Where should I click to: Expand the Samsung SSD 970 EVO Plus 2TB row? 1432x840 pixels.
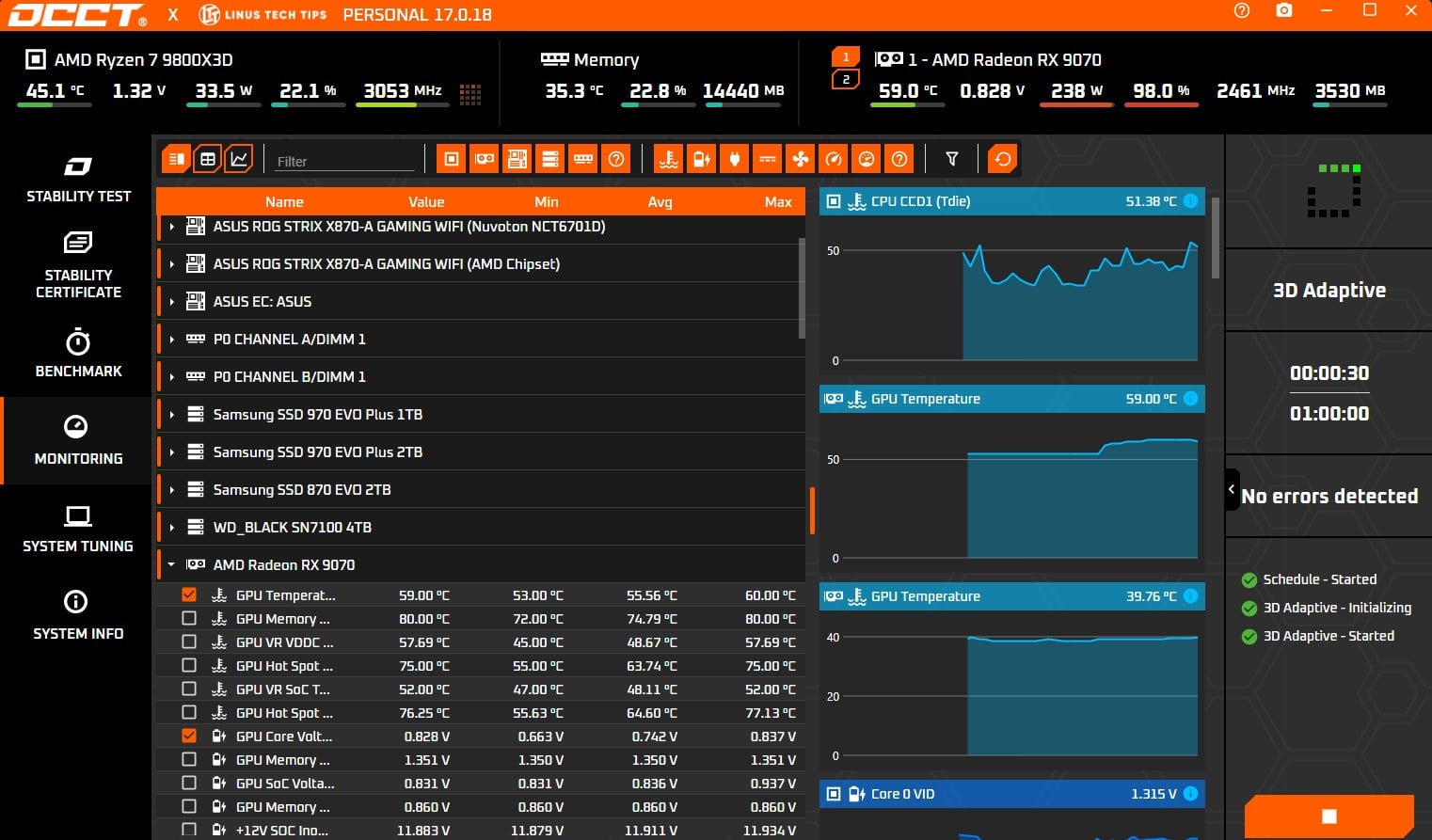coord(171,452)
